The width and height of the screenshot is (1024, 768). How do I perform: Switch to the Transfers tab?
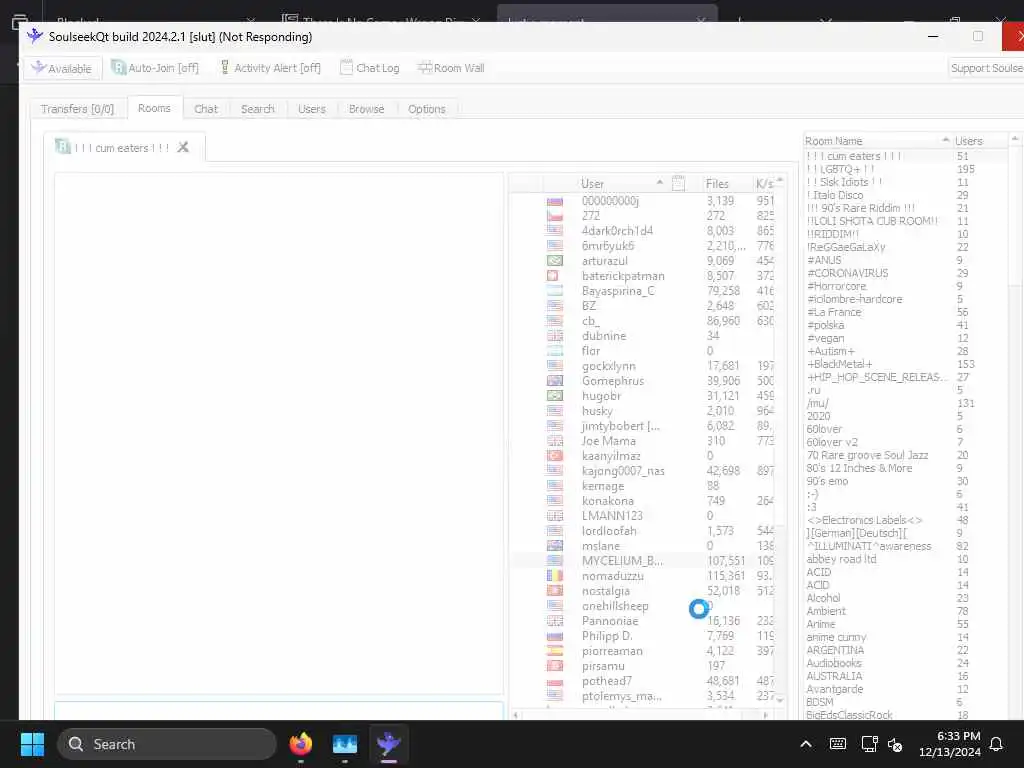[77, 109]
